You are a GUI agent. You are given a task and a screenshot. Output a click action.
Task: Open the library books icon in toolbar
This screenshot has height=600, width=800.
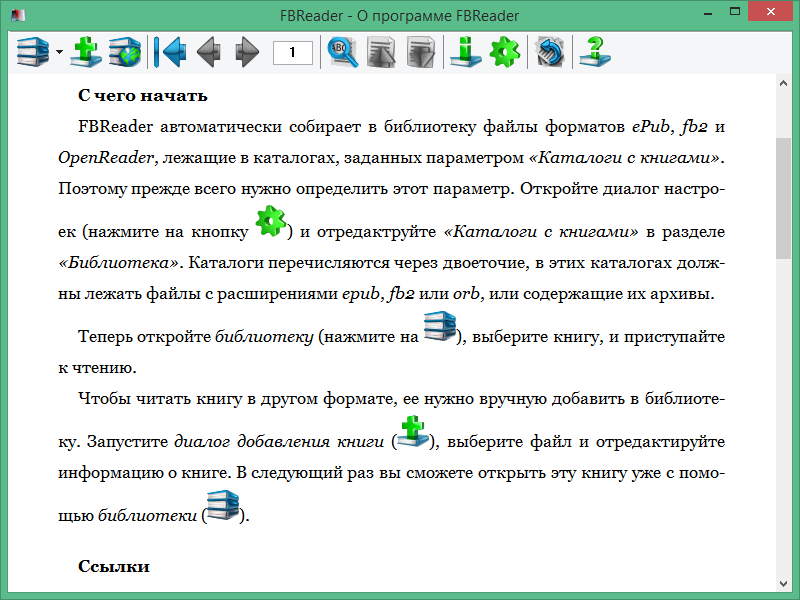33,52
